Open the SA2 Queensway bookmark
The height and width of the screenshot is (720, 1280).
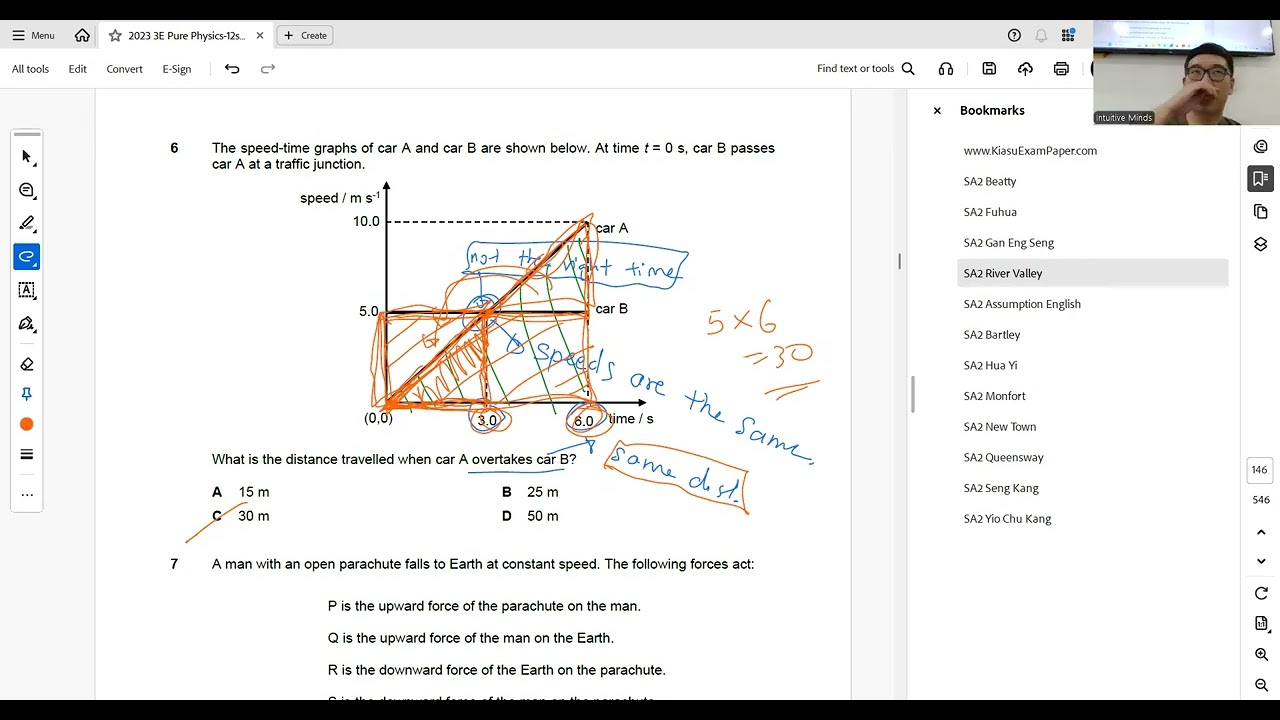point(1003,457)
